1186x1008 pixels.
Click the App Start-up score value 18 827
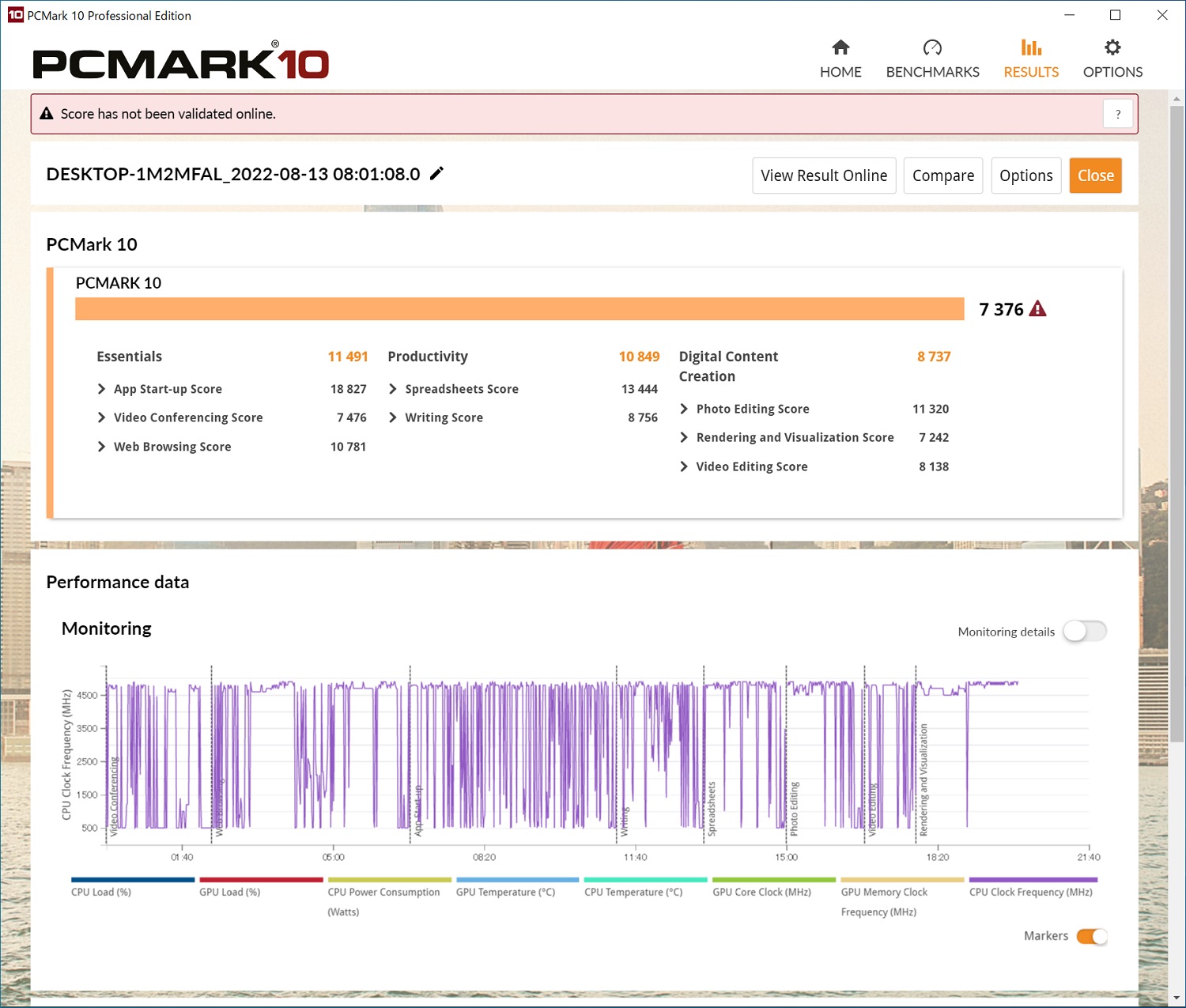(349, 389)
